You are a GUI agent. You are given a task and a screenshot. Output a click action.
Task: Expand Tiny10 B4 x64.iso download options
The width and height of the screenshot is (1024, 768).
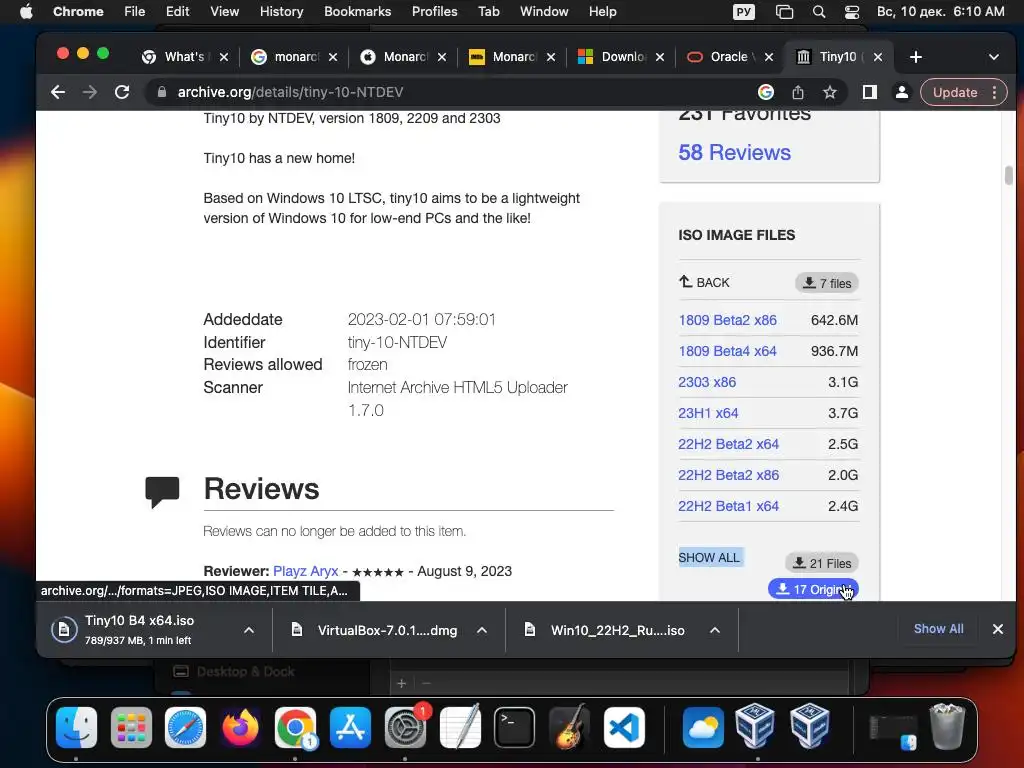tap(249, 630)
